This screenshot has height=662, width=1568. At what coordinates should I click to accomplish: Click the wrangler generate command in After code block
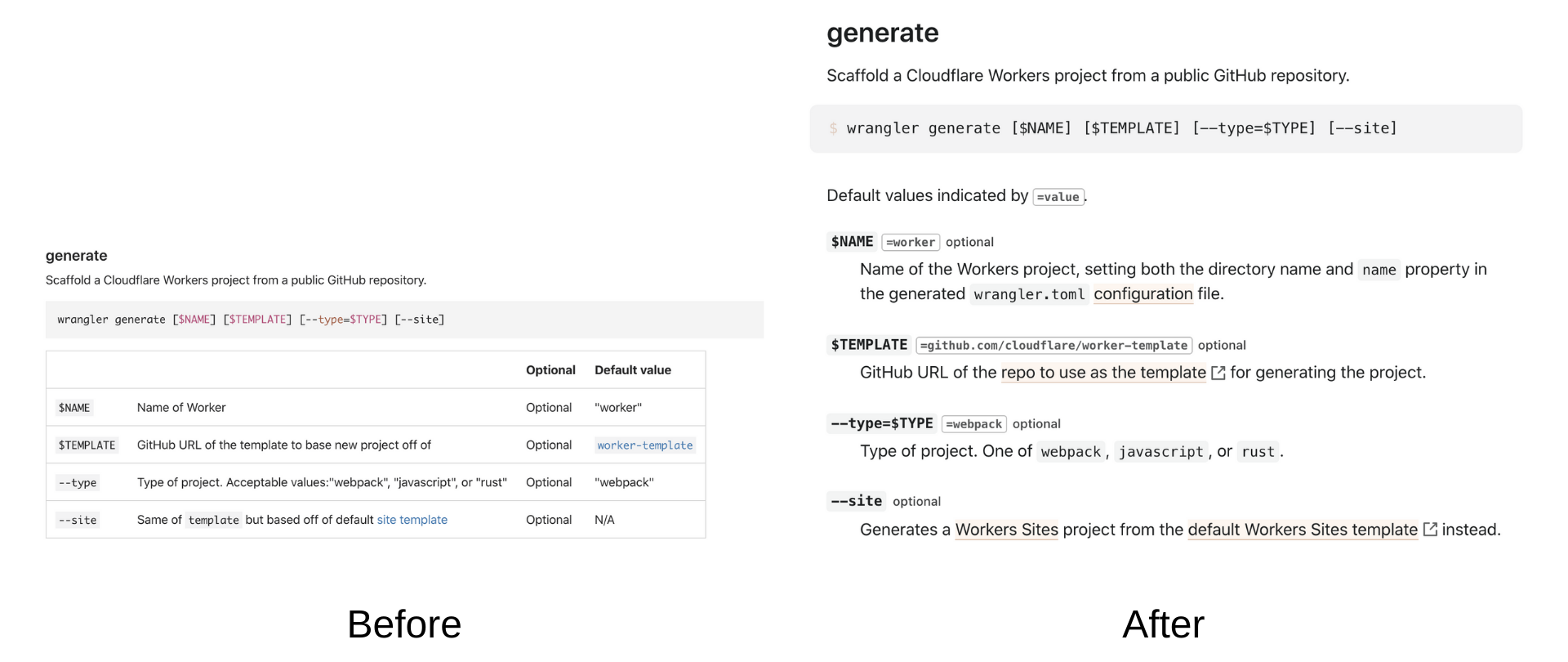tap(1121, 128)
